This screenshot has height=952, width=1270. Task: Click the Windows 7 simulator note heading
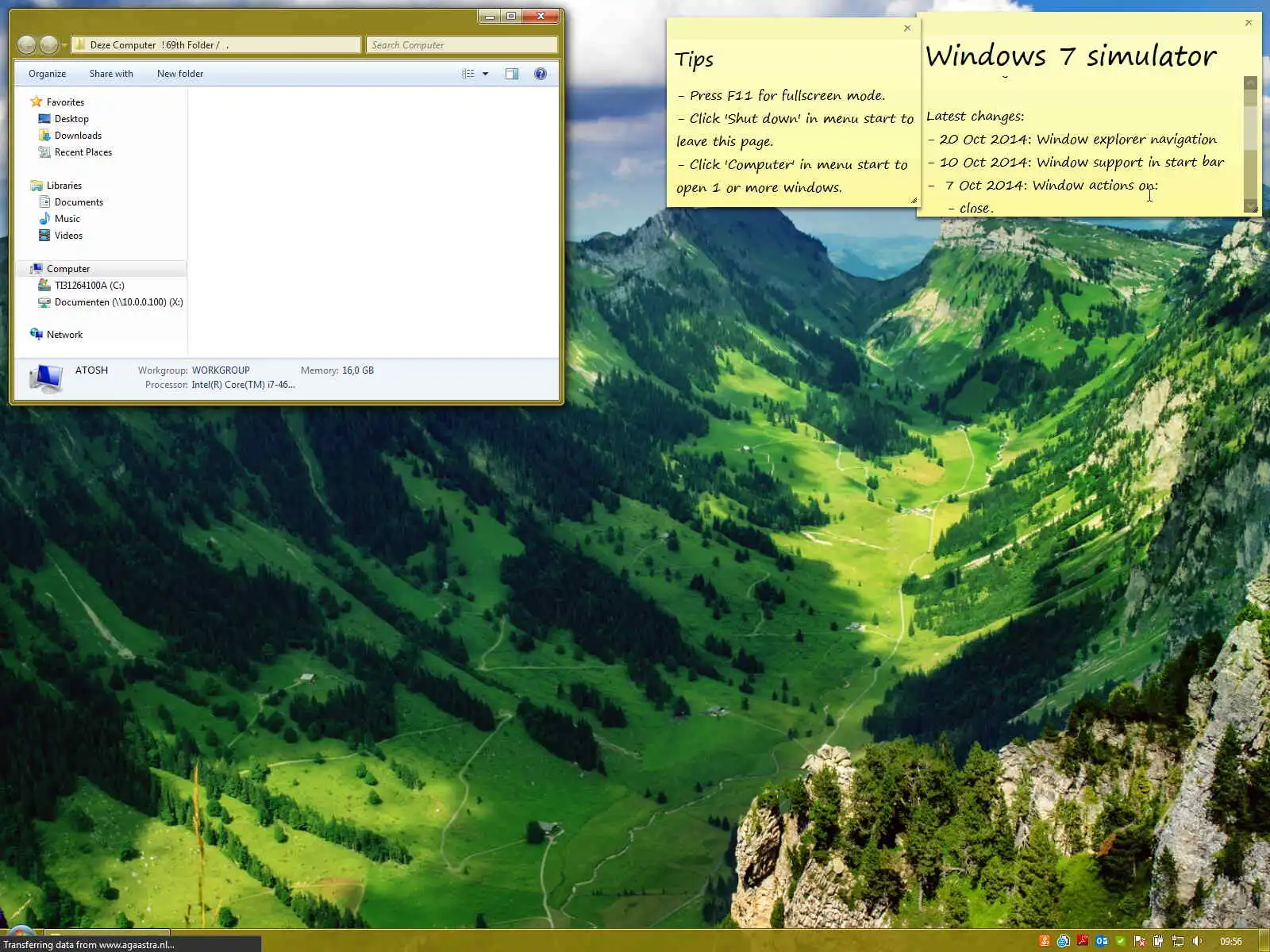[x=1071, y=56]
